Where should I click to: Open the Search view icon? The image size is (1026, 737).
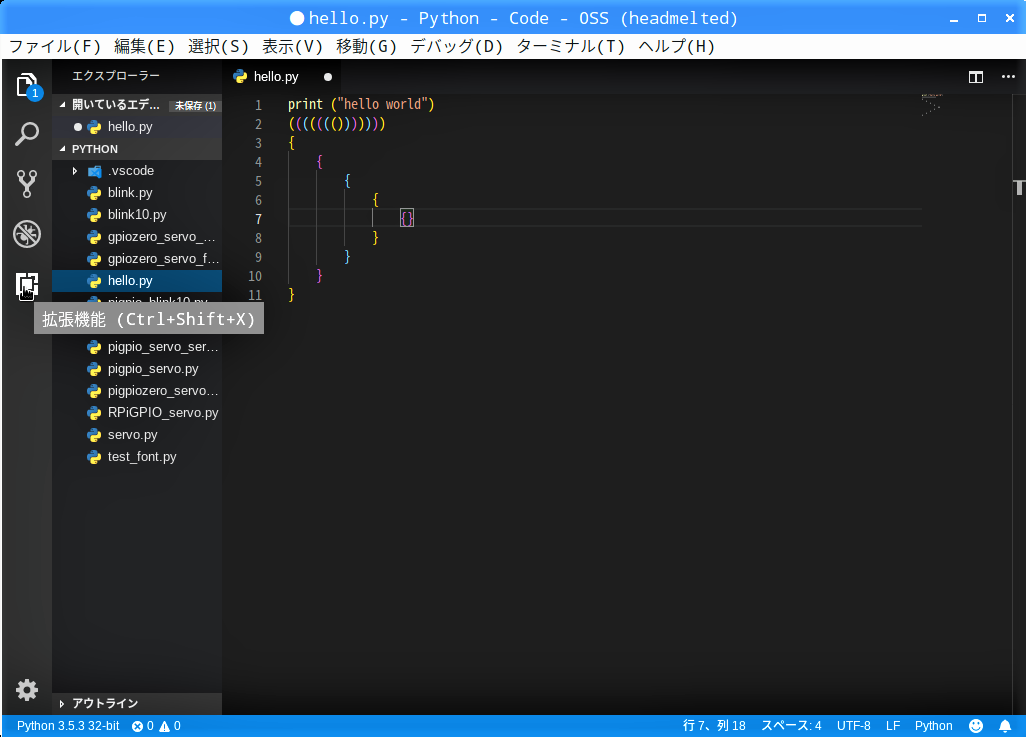[27, 134]
